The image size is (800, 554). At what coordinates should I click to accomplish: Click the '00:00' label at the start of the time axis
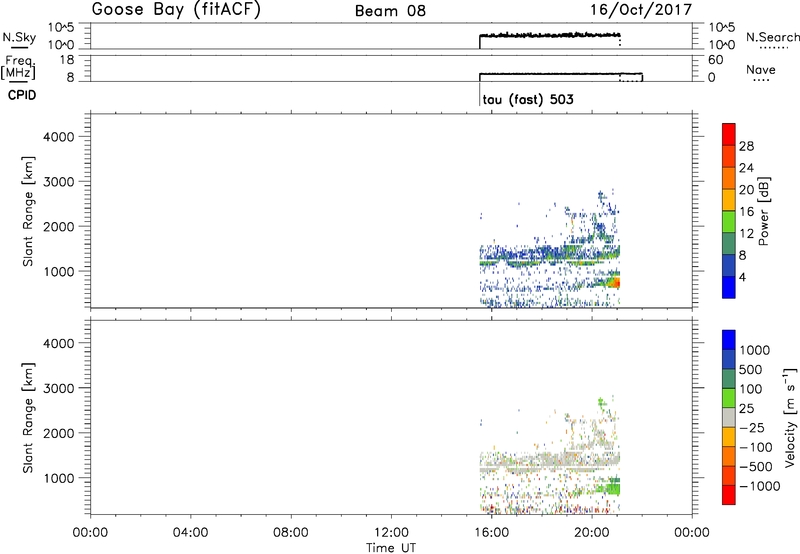tap(90, 533)
